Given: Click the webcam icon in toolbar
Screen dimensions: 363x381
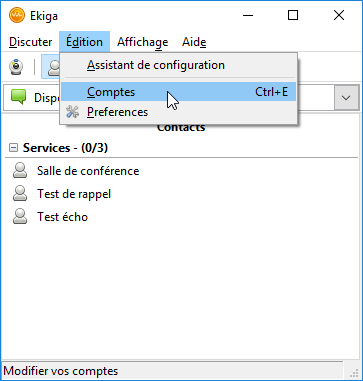Looking at the screenshot, I should point(15,67).
